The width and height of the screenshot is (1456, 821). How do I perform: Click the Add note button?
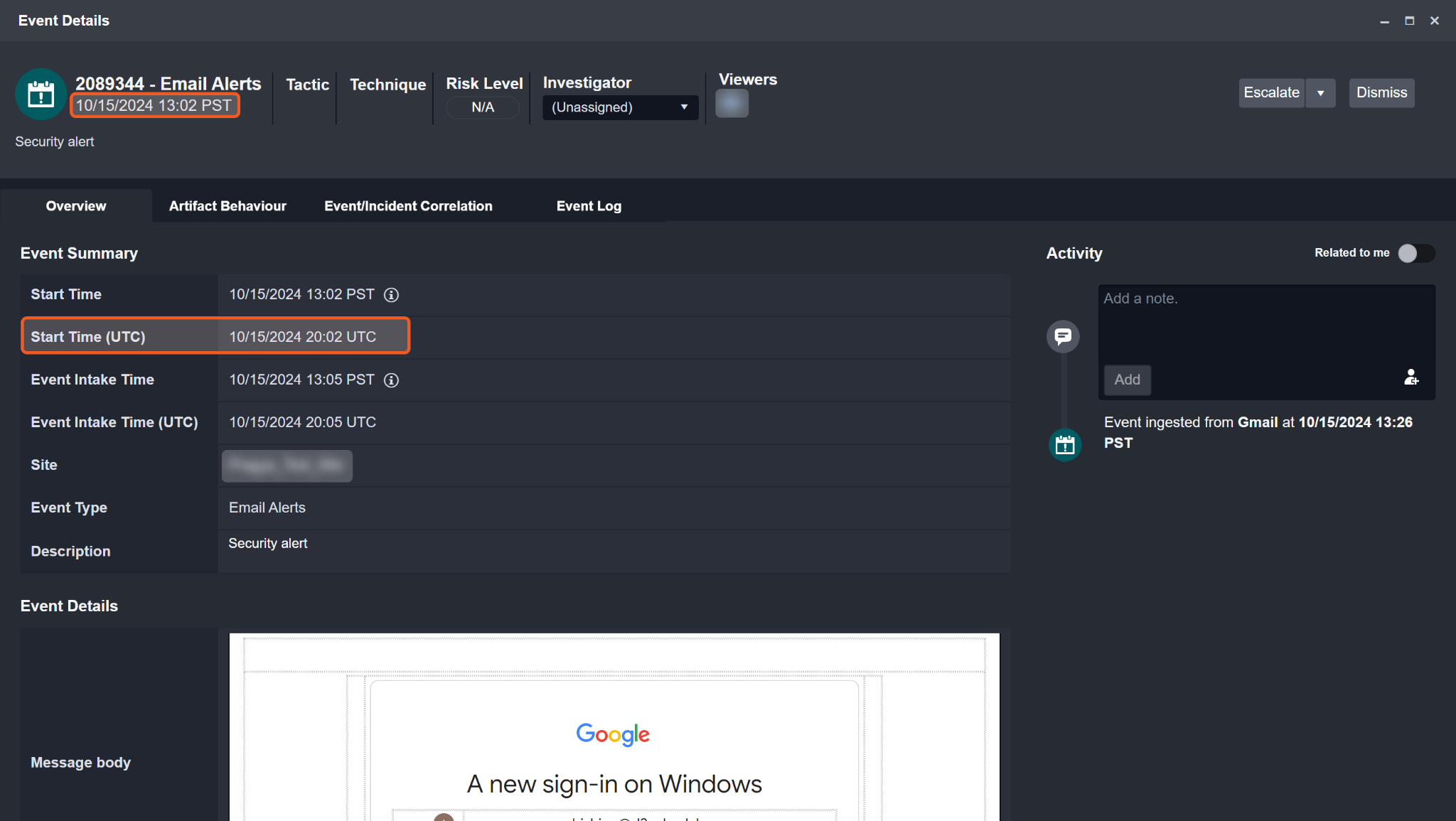click(1127, 380)
